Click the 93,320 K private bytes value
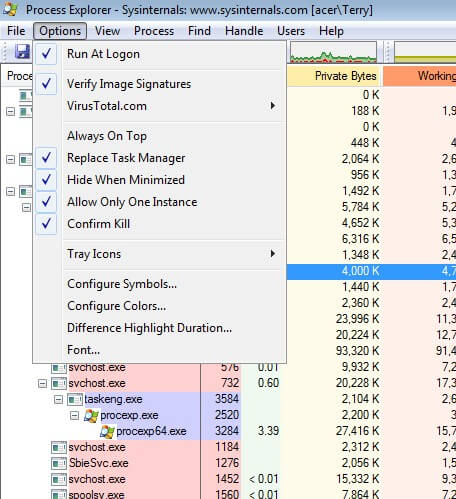Viewport: 456px width, 499px height. pos(357,351)
